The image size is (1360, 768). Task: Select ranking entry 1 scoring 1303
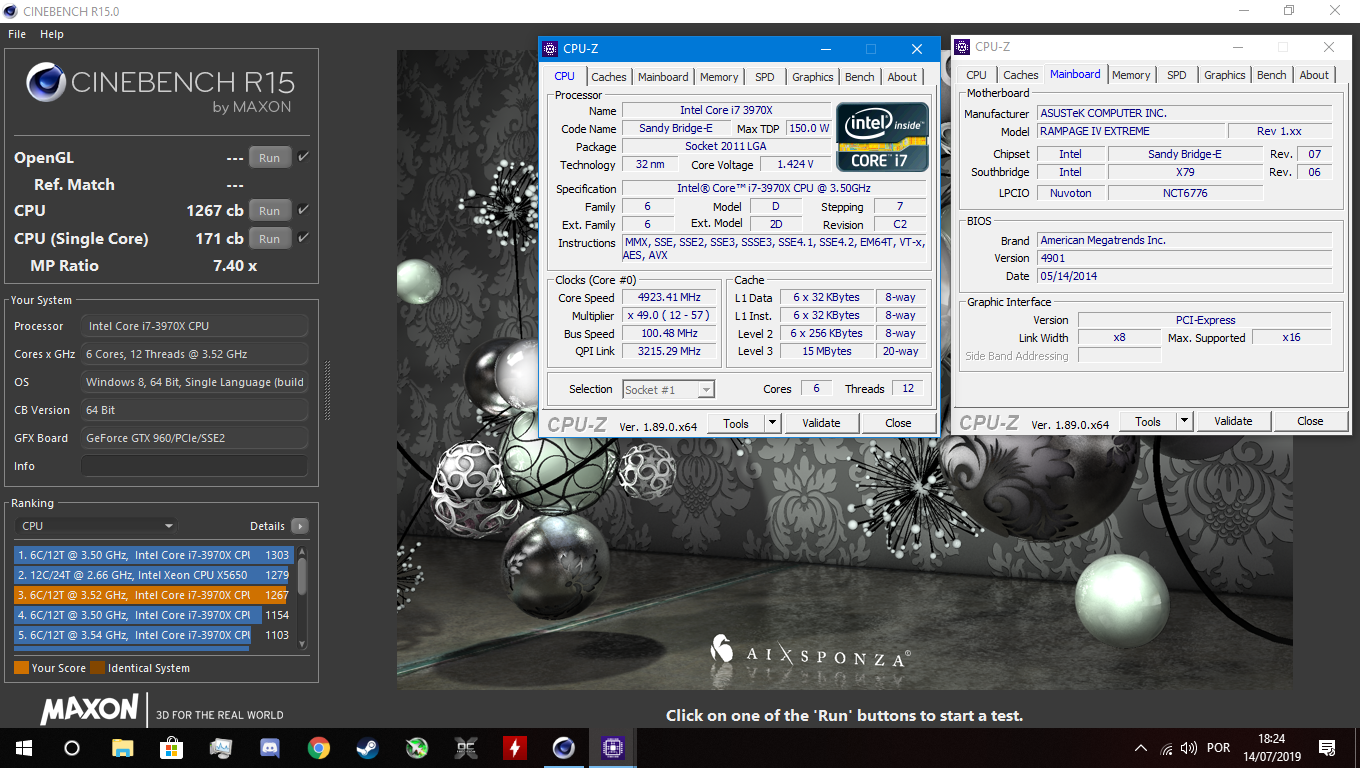[x=152, y=555]
